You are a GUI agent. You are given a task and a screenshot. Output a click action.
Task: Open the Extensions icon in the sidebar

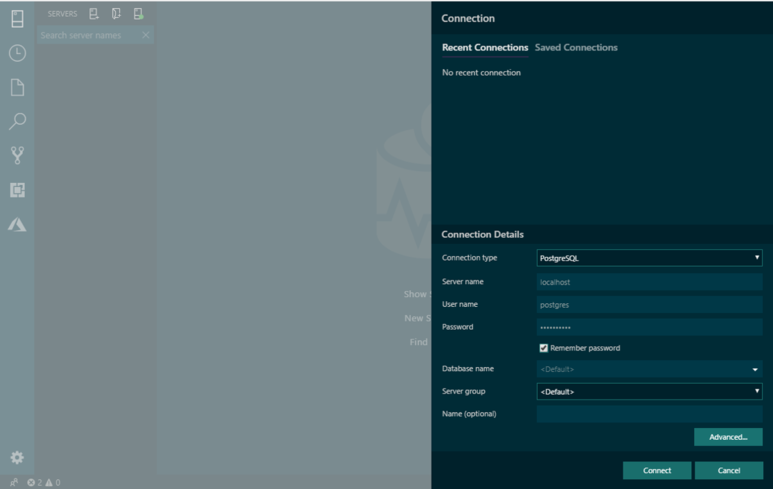[17, 190]
